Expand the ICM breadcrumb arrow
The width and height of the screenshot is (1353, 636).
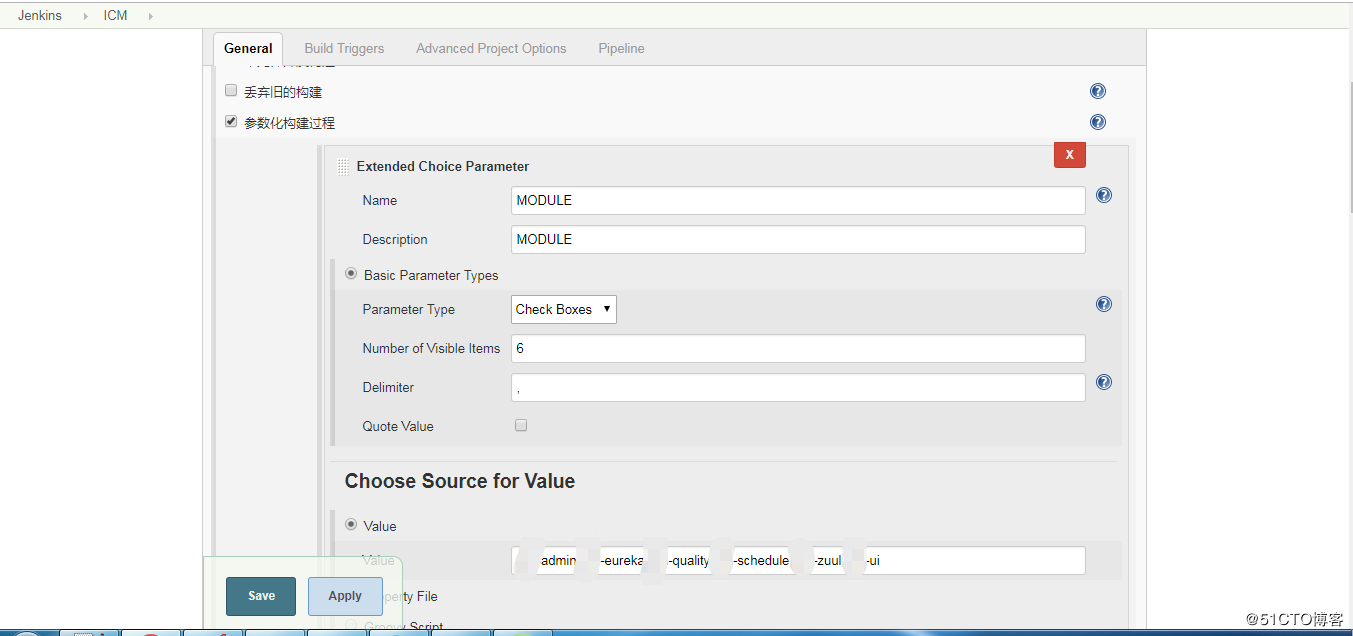pos(150,16)
